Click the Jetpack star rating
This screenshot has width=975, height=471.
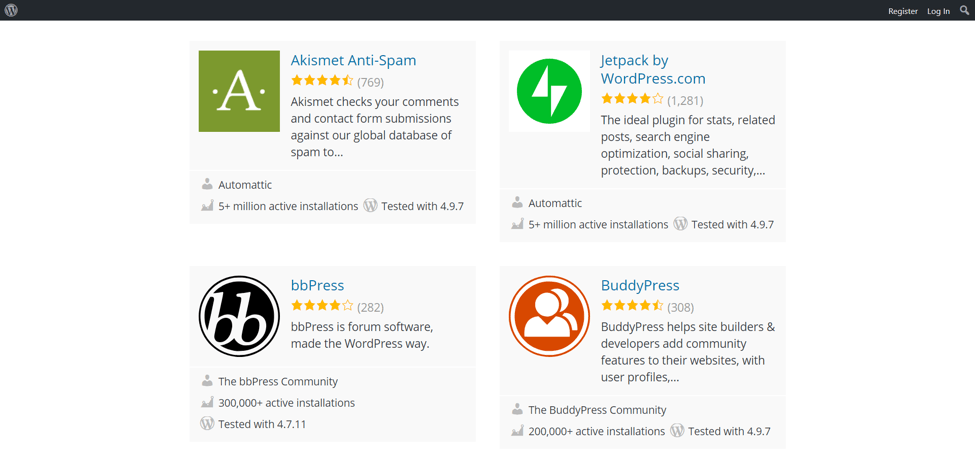632,99
